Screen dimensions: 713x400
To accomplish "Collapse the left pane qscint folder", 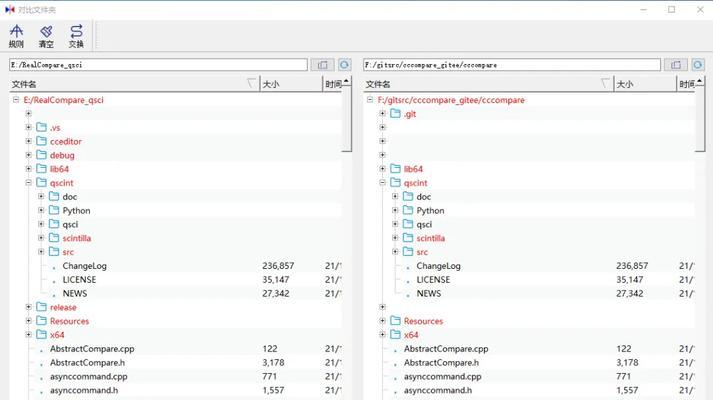I will pos(29,183).
